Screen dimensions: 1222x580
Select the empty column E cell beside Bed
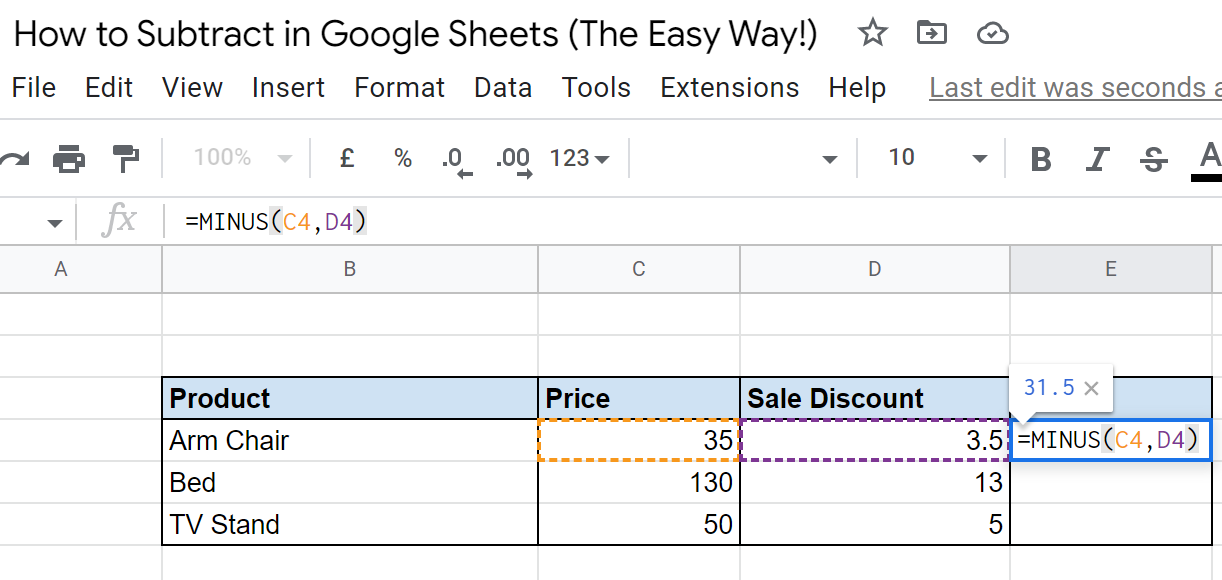coord(1111,482)
